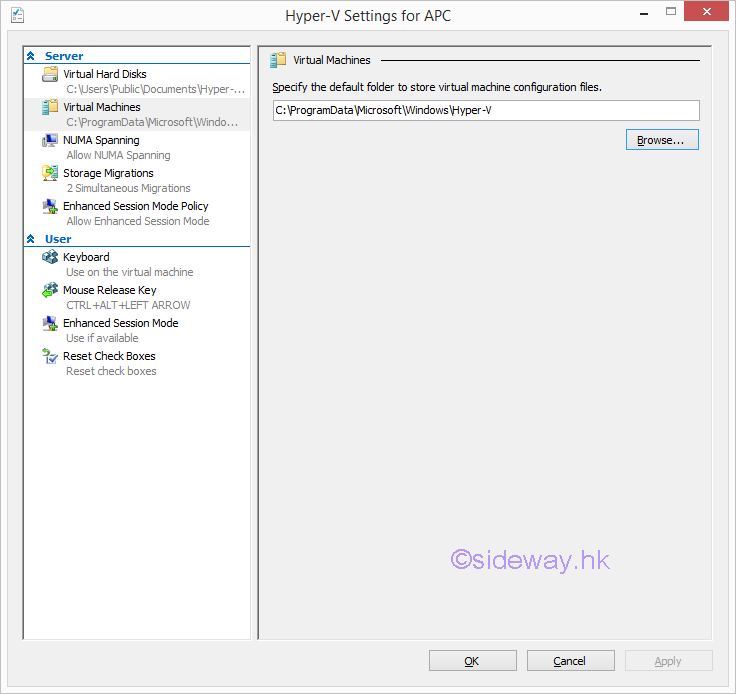Click the Keyboard settings icon

click(x=50, y=258)
